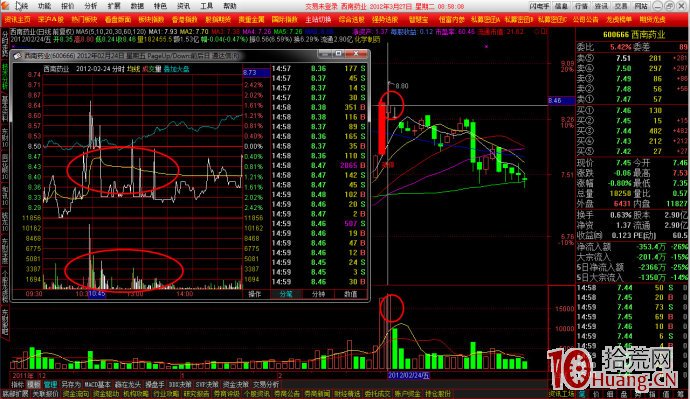Toggle 叠加大盘 in the intraday popup

(176, 69)
